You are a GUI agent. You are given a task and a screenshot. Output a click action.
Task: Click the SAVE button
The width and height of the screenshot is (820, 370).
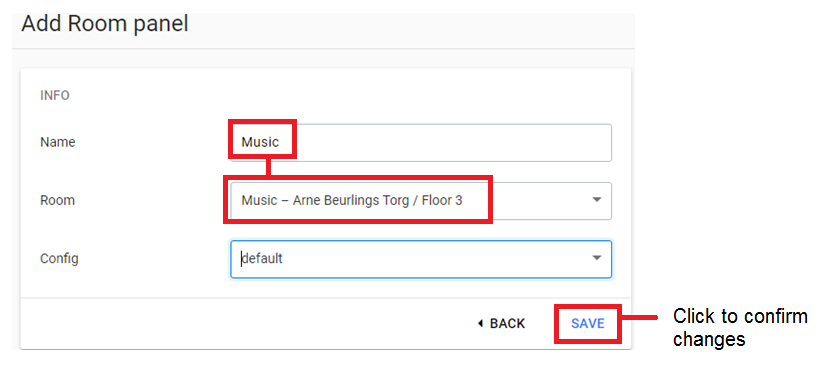pyautogui.click(x=588, y=323)
